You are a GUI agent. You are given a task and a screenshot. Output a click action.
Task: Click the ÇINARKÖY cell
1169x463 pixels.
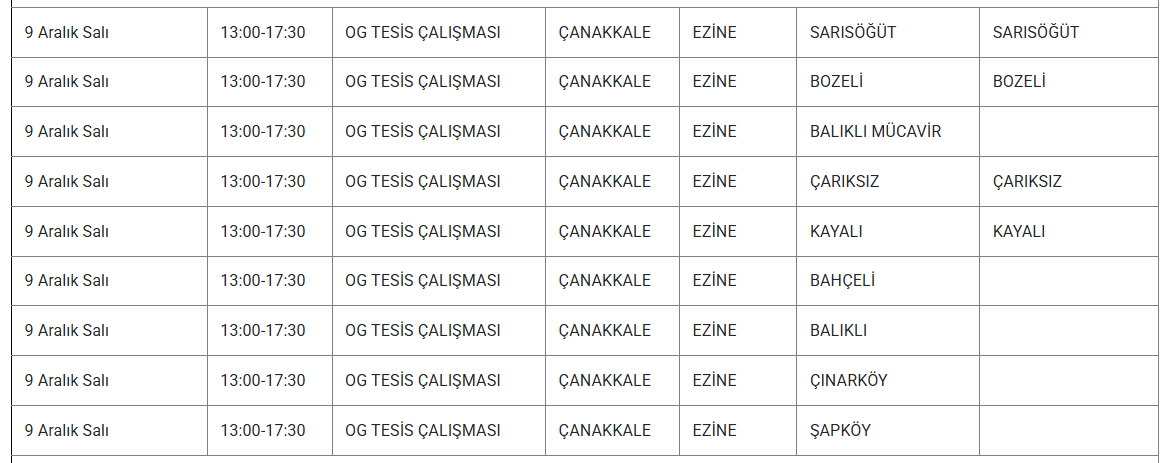tap(848, 381)
